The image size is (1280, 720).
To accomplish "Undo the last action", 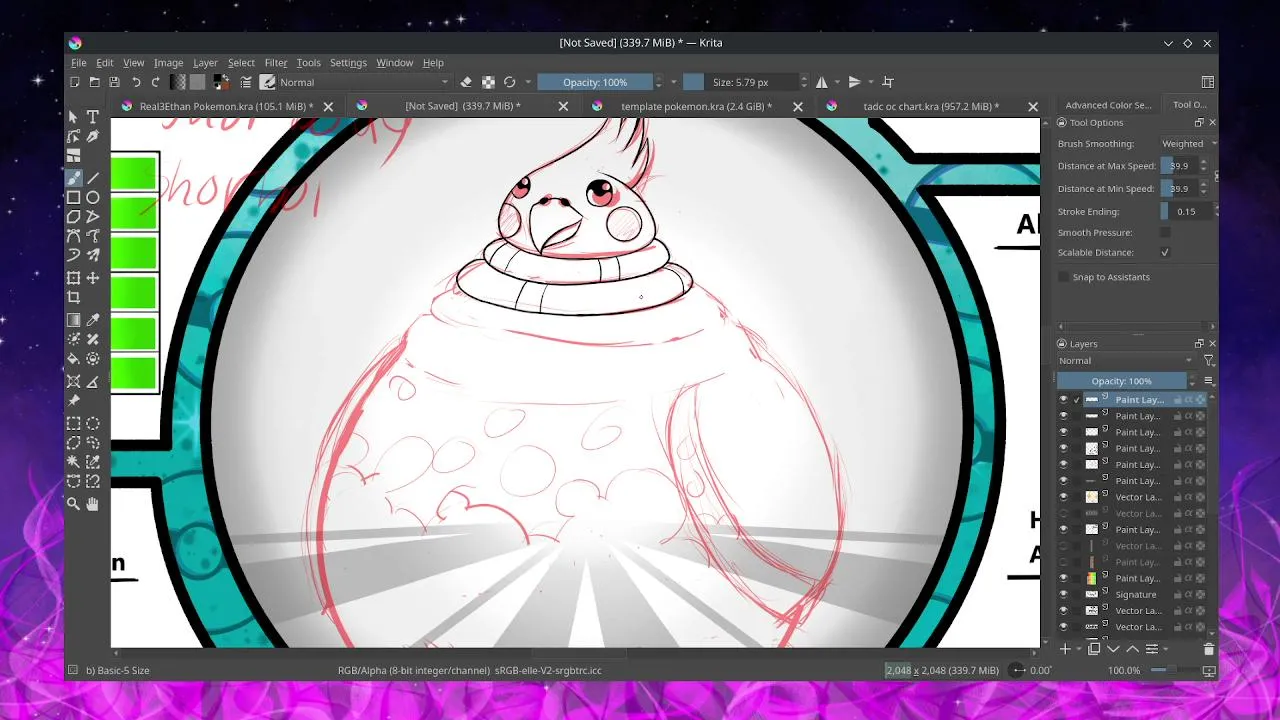I will 136,82.
